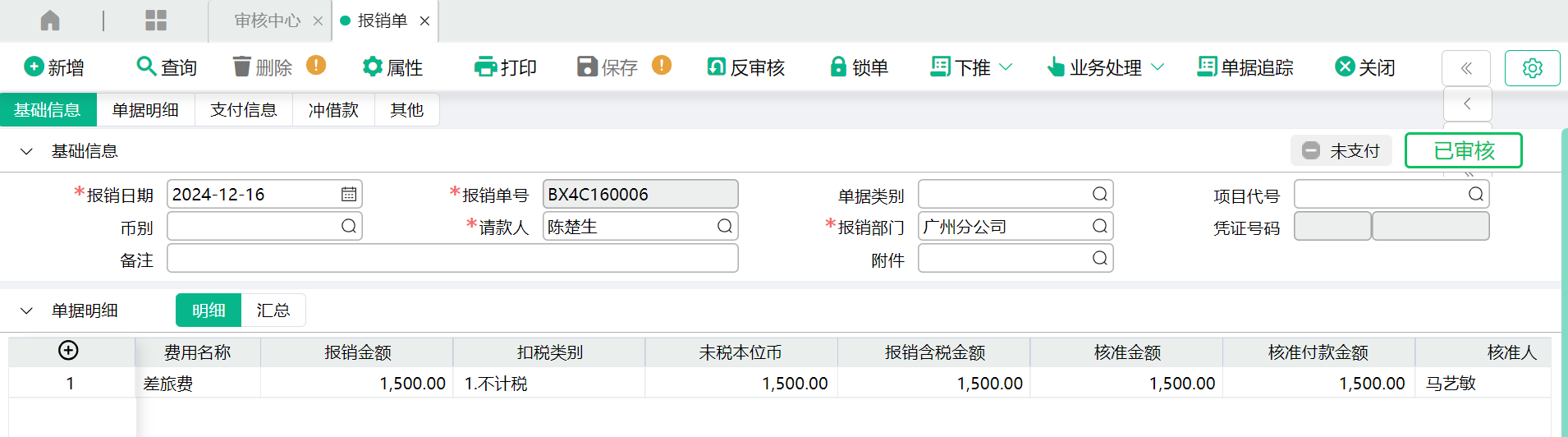Open the 审核中心 tab

(268, 21)
